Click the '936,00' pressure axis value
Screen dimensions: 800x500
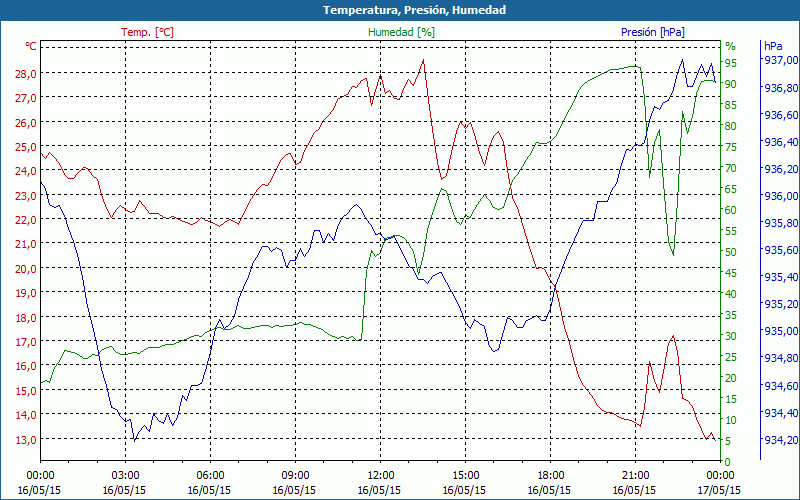780,196
